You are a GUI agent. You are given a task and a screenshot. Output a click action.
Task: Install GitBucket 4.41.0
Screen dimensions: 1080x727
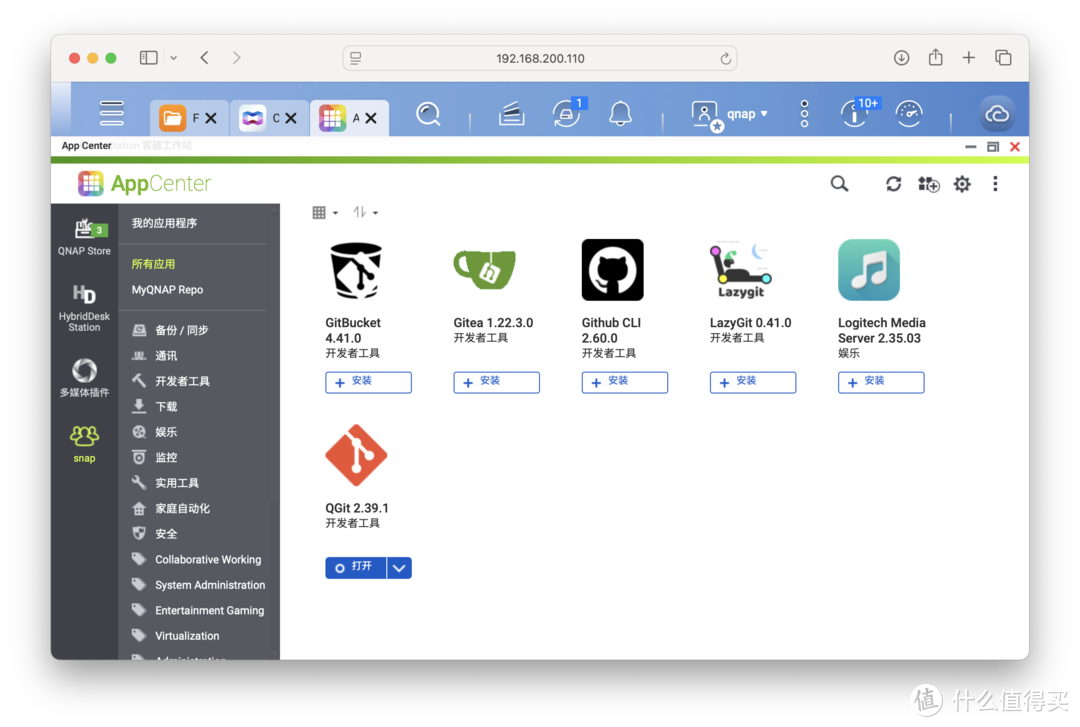pos(368,382)
